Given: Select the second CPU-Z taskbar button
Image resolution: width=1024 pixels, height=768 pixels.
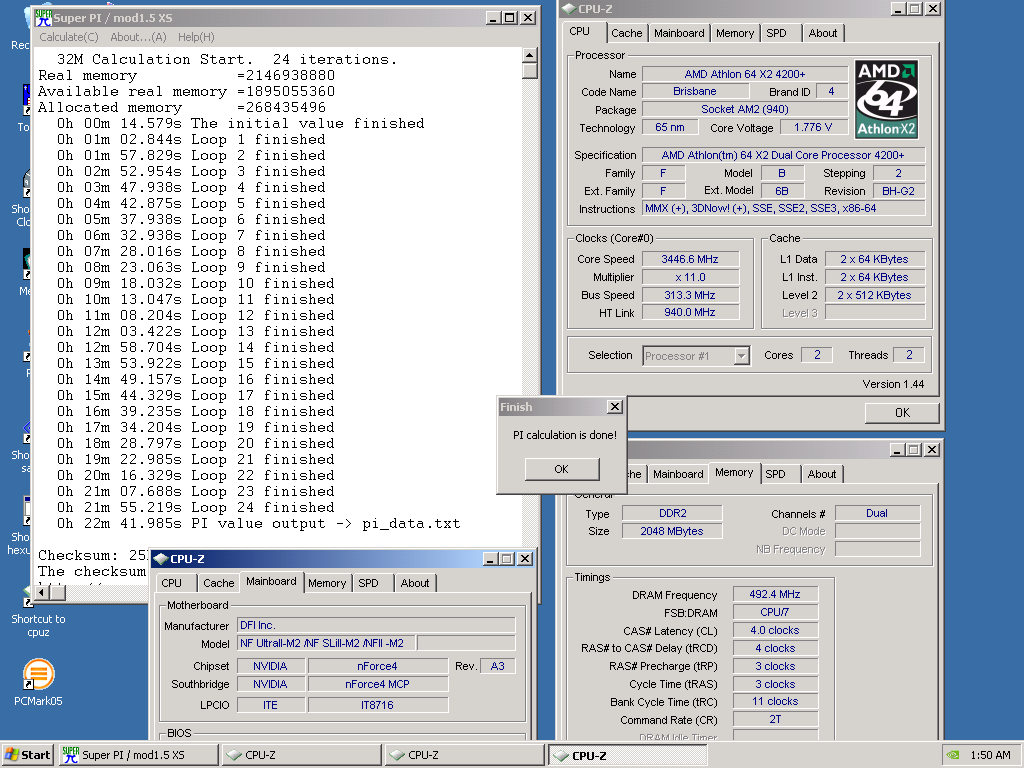Looking at the screenshot, I should [464, 755].
